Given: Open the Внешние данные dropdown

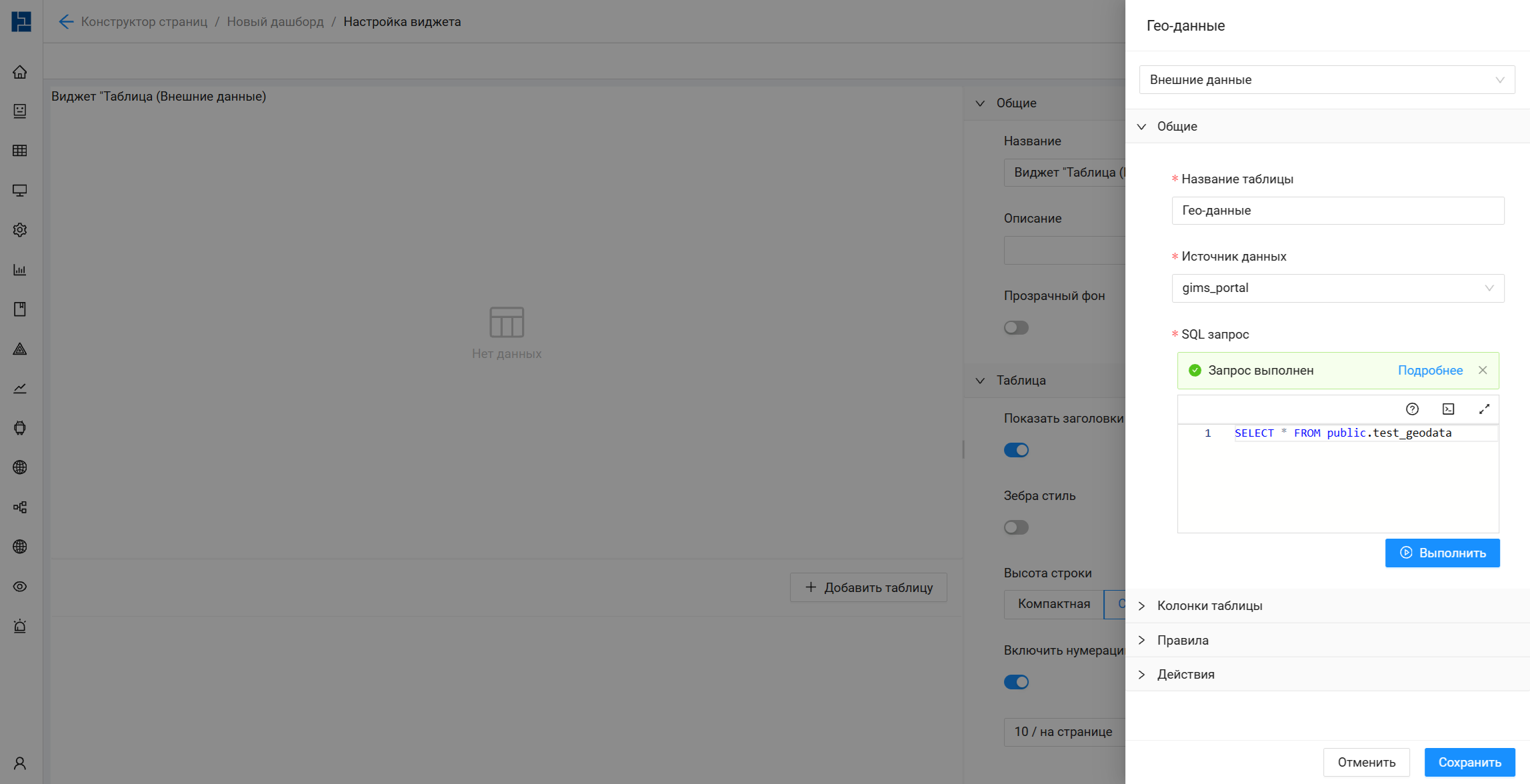Looking at the screenshot, I should [x=1327, y=80].
